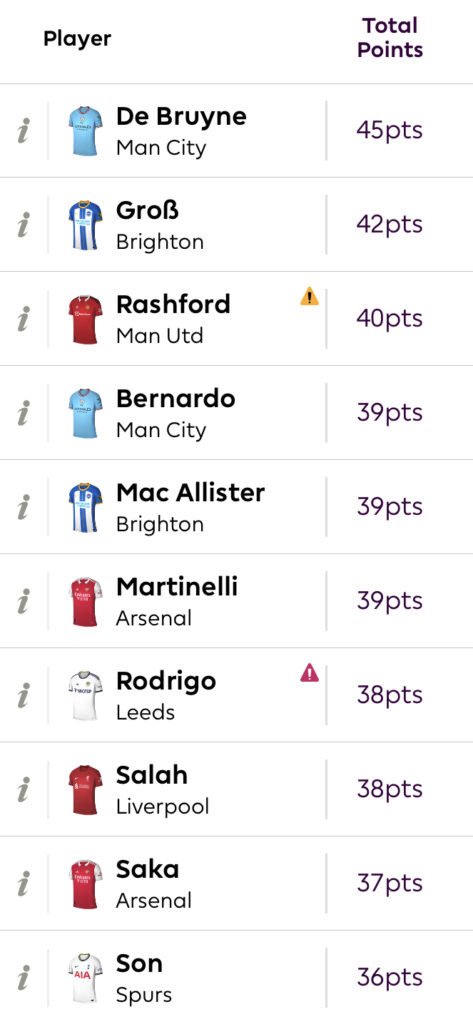Viewport: 473px width, 1024px height.
Task: Open info icon for Son
Action: (24, 978)
